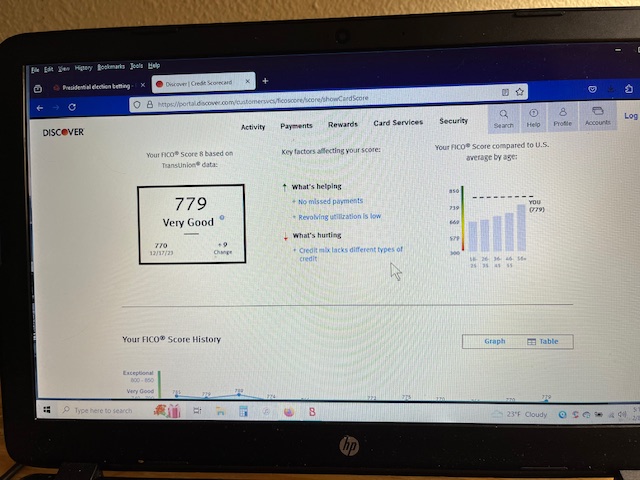Open the File menu
Image resolution: width=640 pixels, height=480 pixels.
(x=35, y=70)
